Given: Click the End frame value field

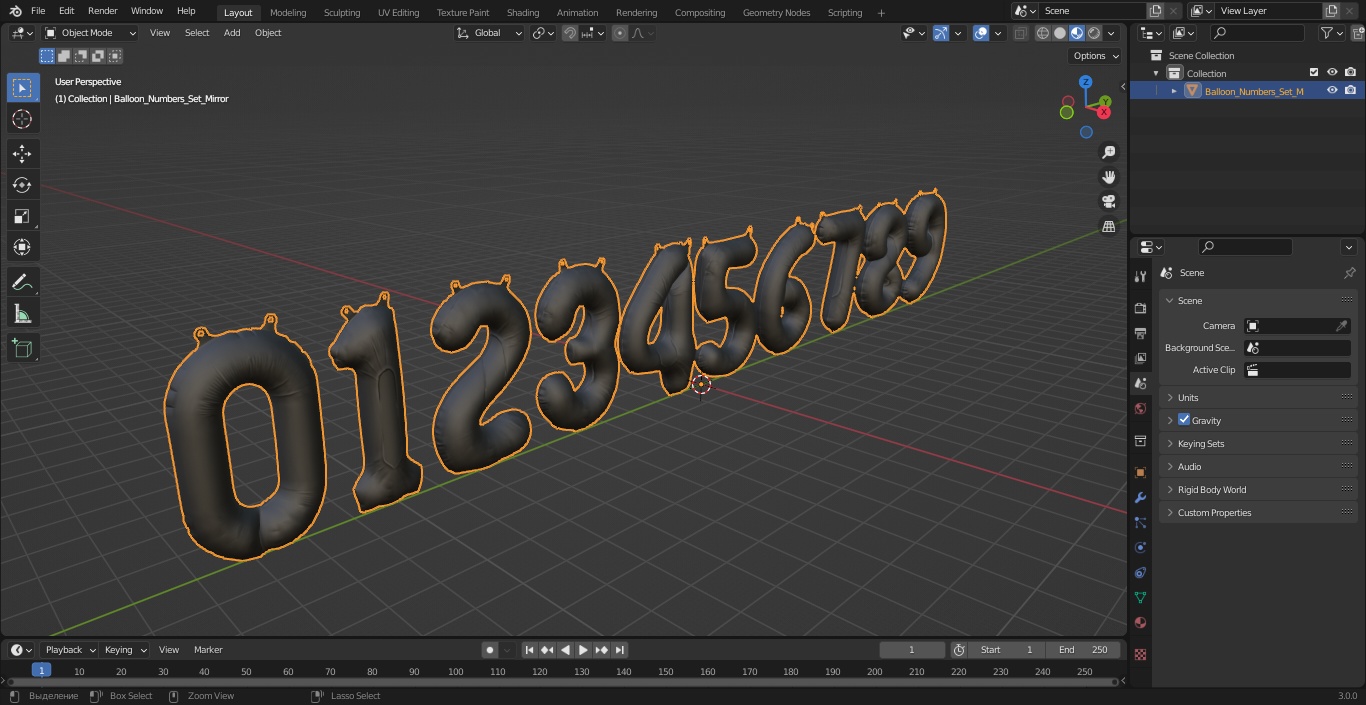Looking at the screenshot, I should coord(1084,650).
